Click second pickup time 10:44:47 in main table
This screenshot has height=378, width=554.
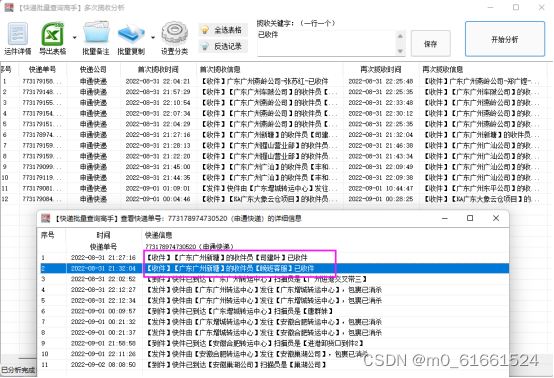(381, 188)
